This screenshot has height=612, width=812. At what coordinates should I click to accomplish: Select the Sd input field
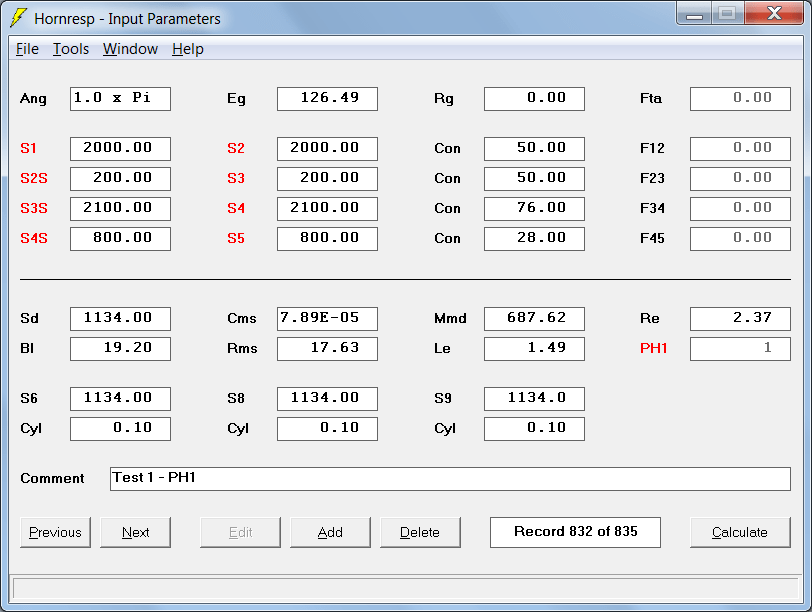(120, 319)
